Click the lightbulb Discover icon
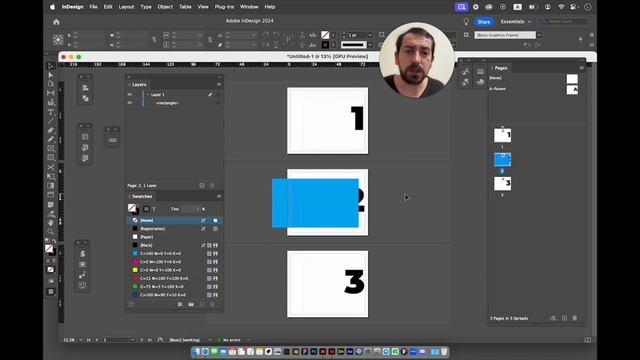This screenshot has width=640, height=360. [466, 22]
